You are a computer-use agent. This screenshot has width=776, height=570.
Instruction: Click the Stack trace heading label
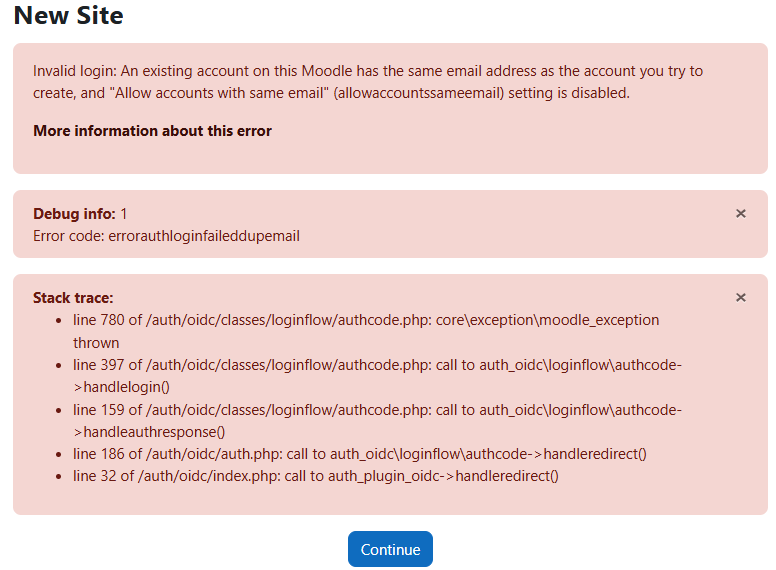(x=73, y=298)
